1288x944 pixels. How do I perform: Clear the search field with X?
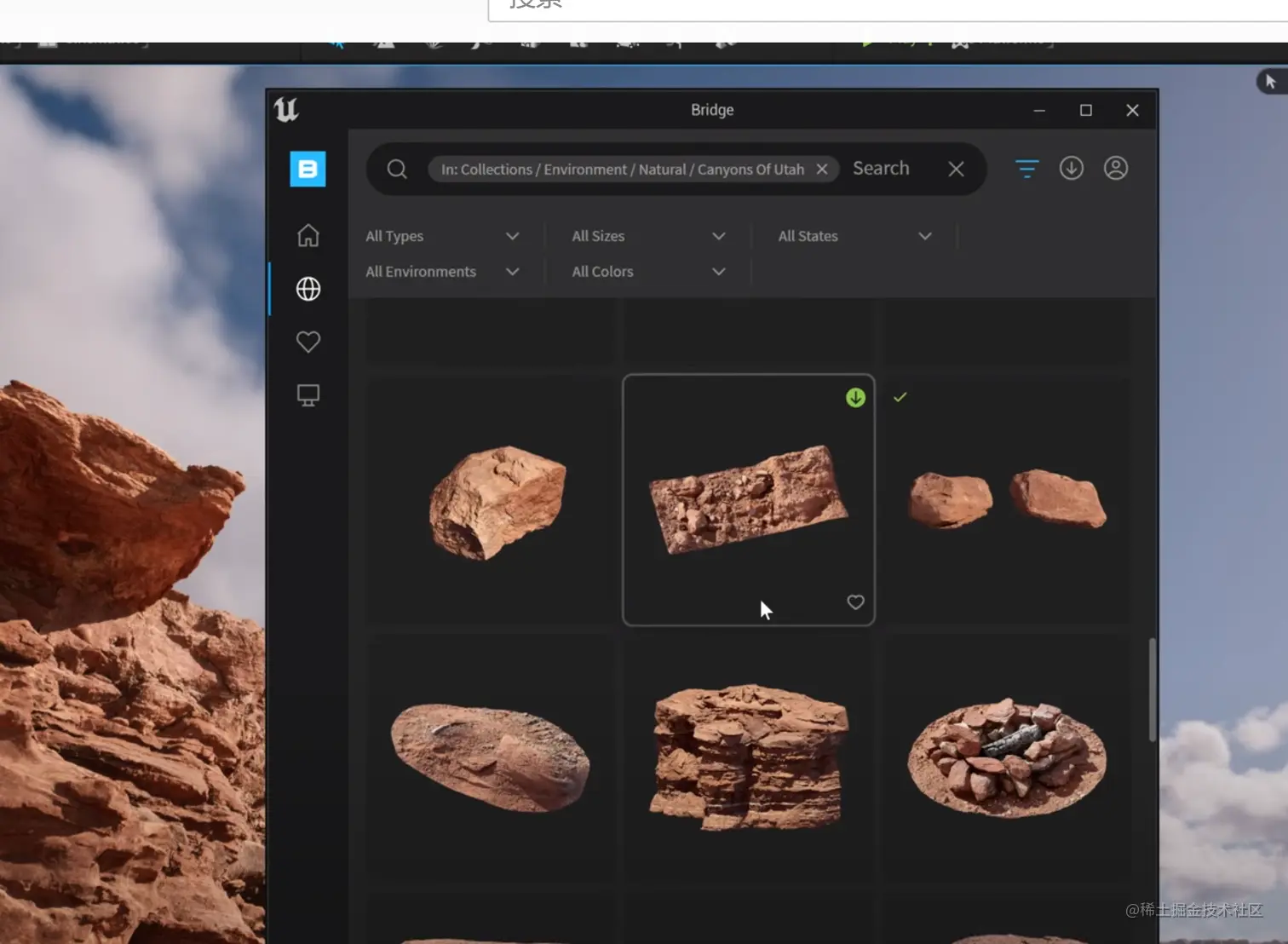click(956, 169)
